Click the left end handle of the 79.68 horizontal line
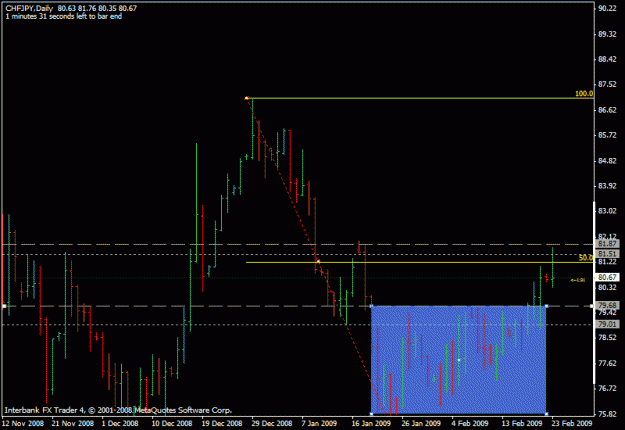Screen dimensions: 625x430 [4, 306]
